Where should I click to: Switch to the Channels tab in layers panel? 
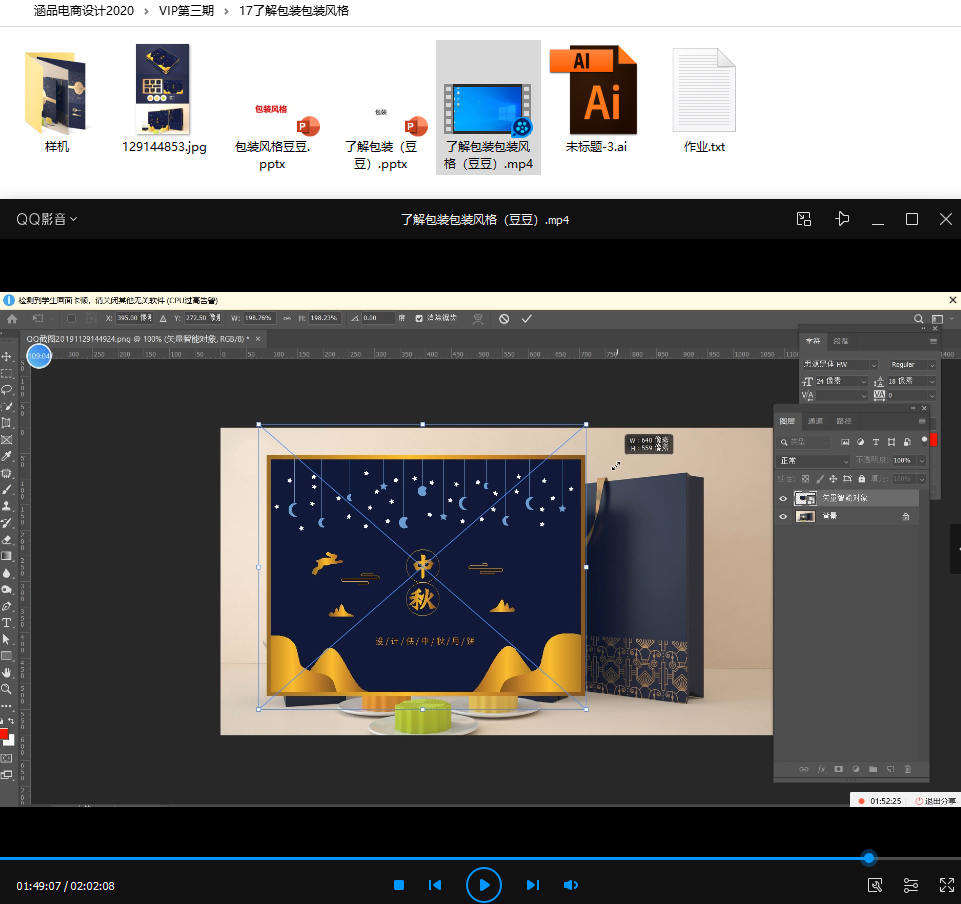816,421
